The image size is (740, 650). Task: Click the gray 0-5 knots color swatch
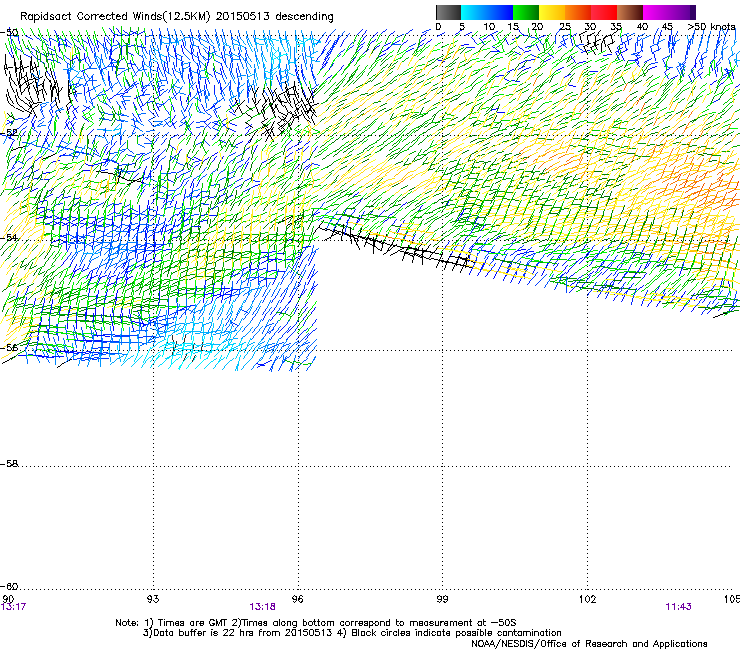coord(448,12)
